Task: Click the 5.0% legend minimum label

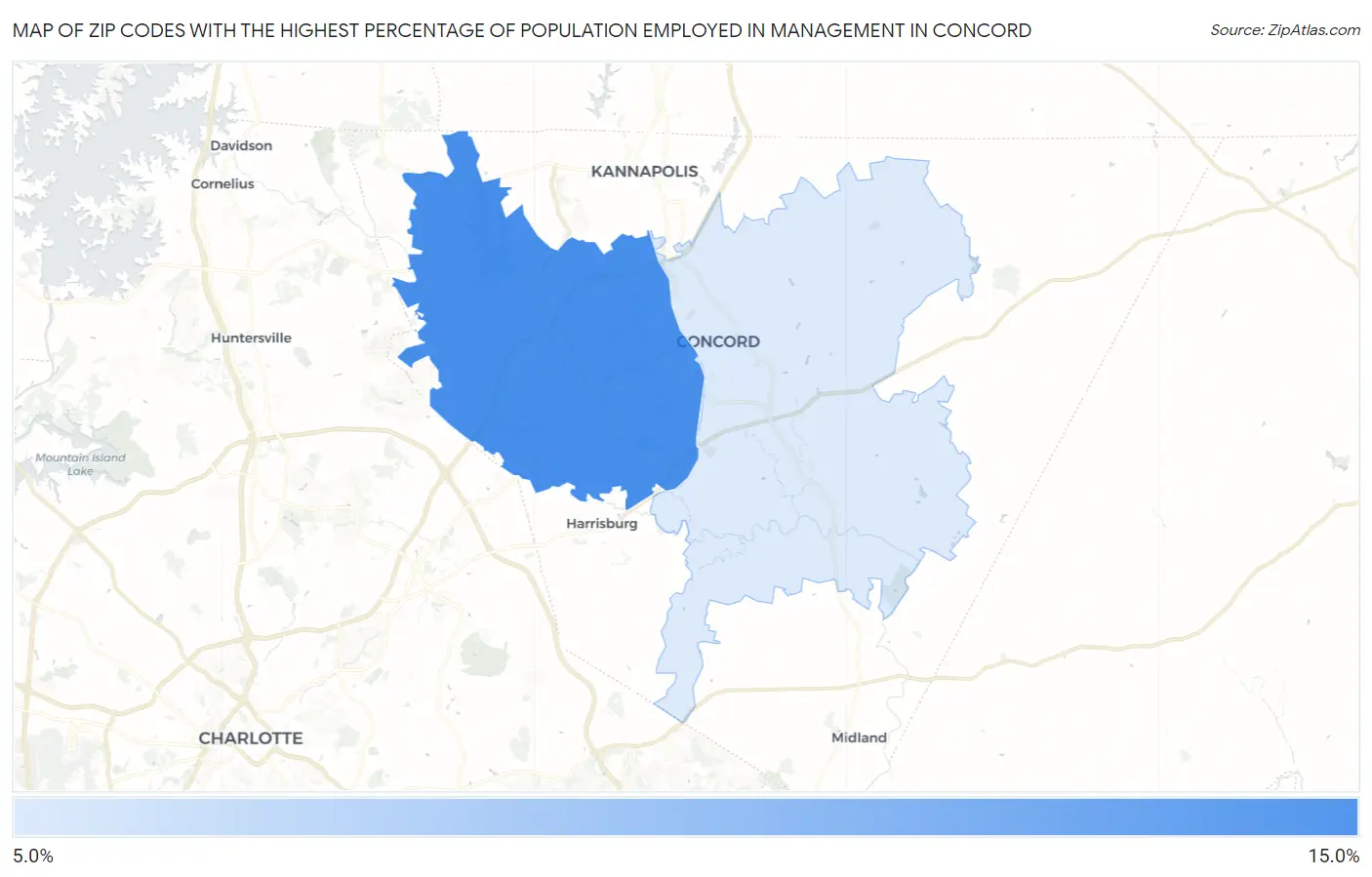Action: click(33, 856)
